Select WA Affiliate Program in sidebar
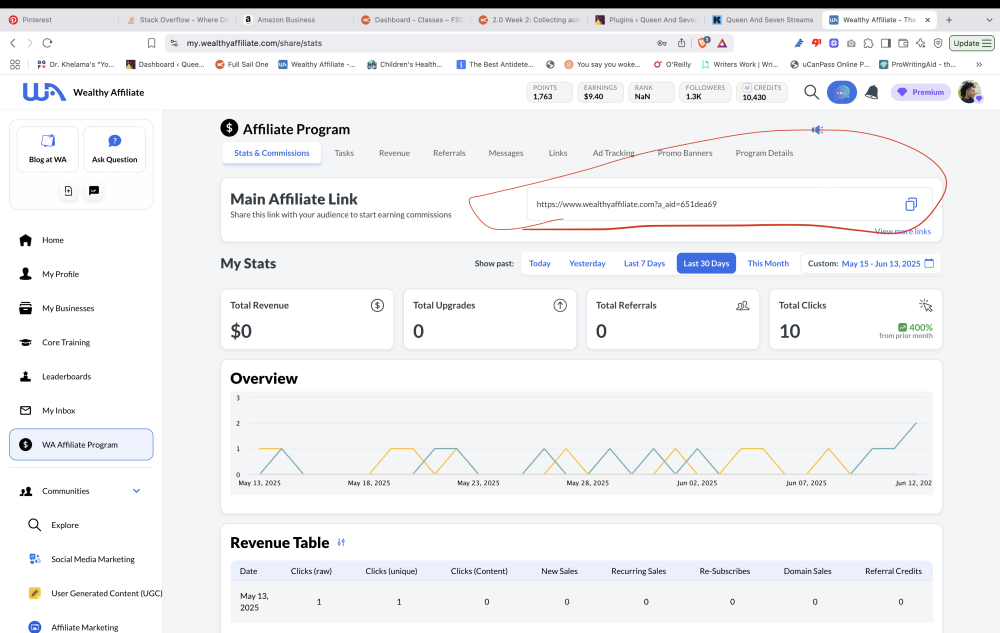 pos(81,444)
